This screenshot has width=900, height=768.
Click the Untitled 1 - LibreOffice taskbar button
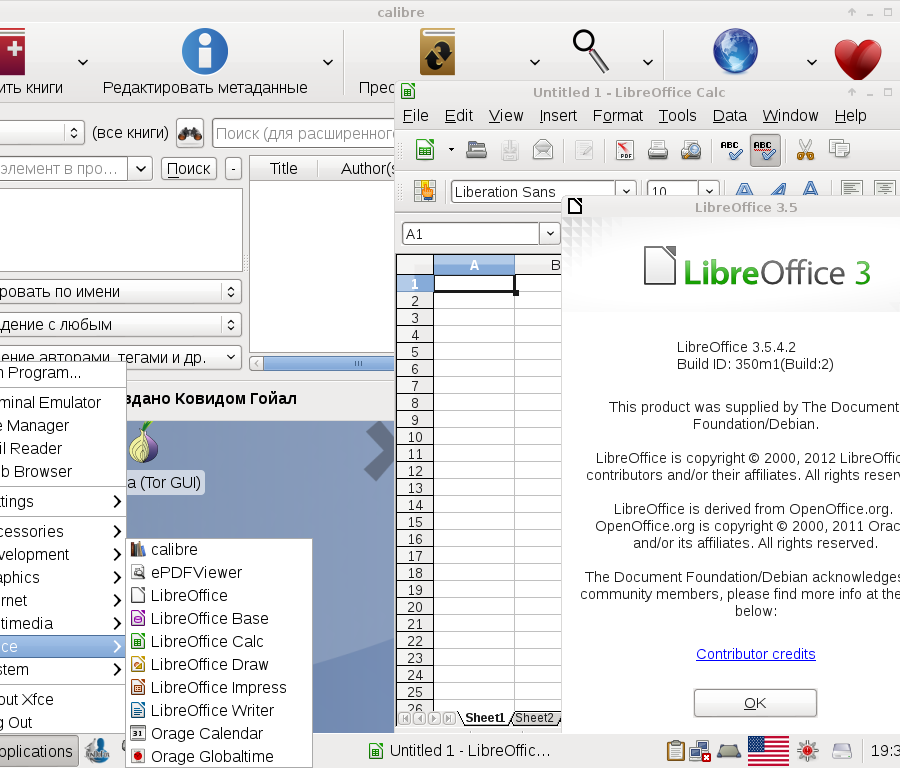coord(460,751)
